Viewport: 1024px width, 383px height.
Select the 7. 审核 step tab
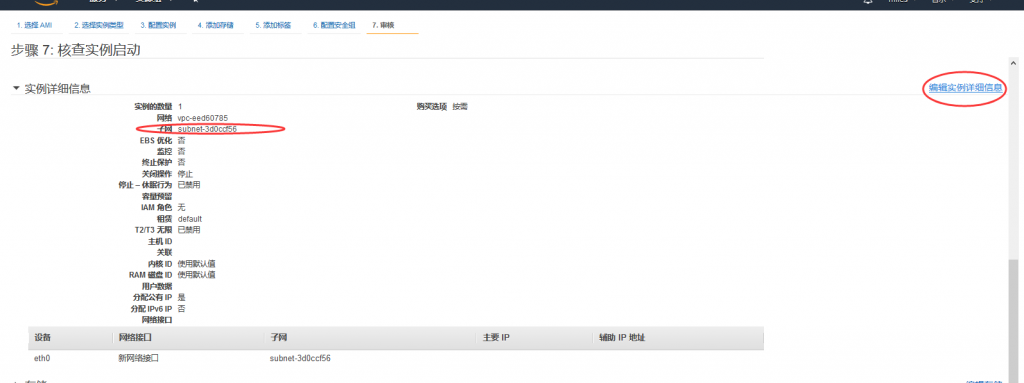click(x=383, y=25)
